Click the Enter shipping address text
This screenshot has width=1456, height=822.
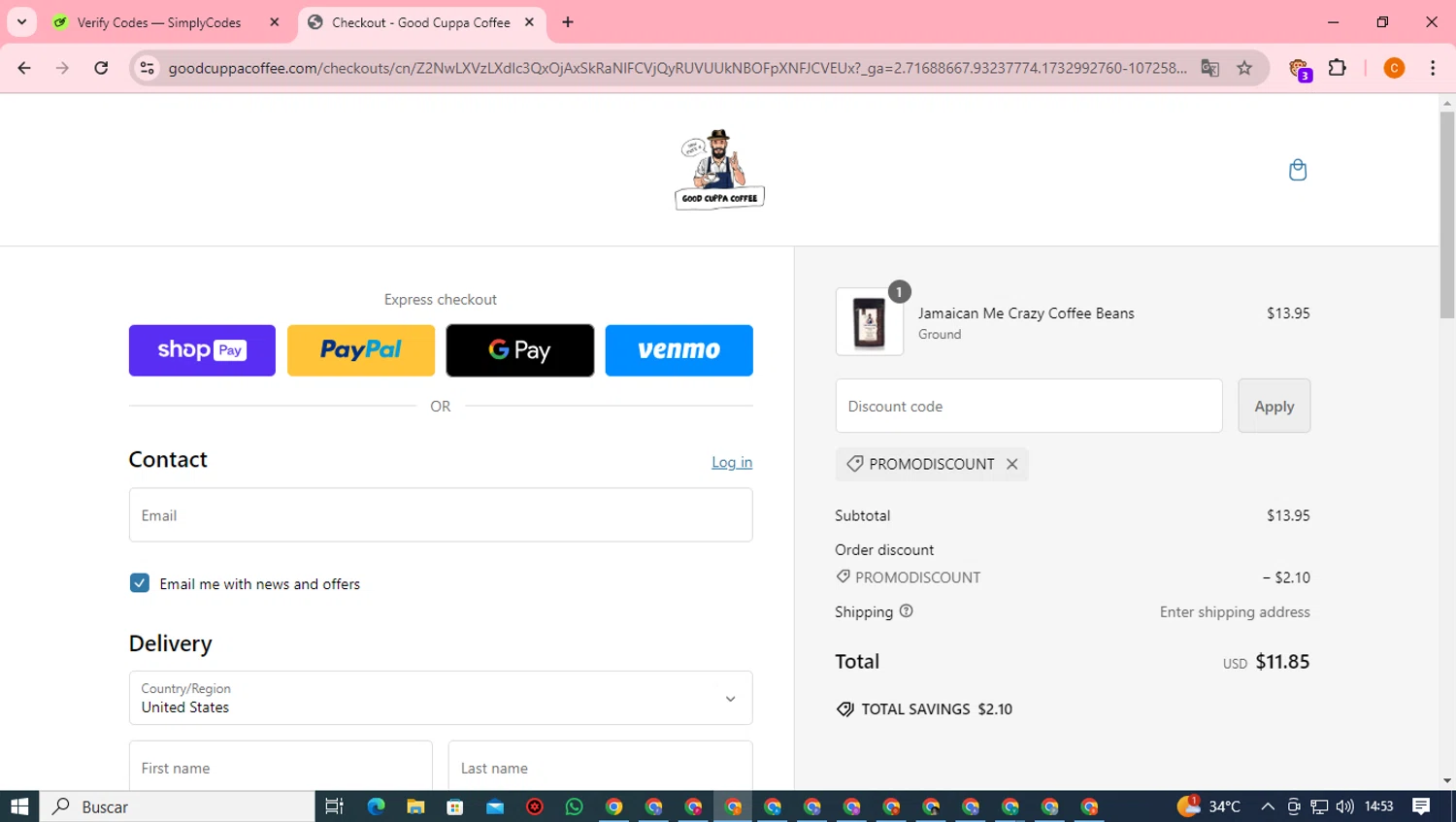pos(1235,612)
